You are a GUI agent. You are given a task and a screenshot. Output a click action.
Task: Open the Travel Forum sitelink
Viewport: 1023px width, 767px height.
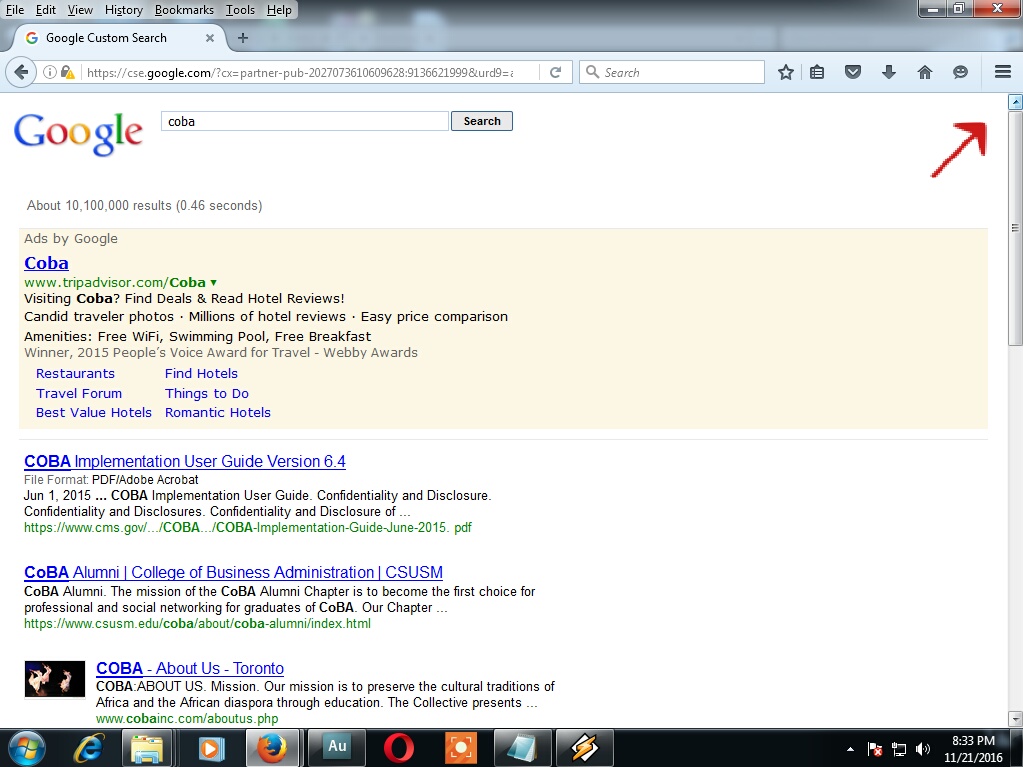point(79,393)
